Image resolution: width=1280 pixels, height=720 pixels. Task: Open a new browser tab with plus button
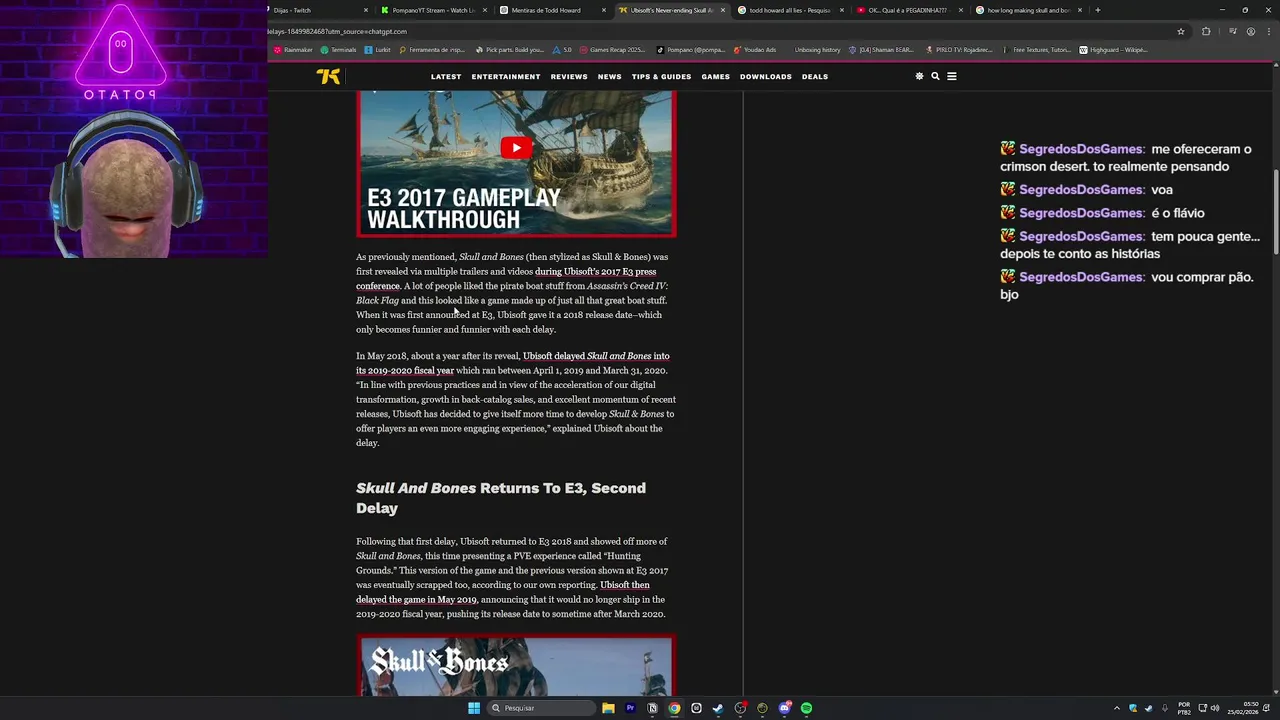[x=1097, y=10]
